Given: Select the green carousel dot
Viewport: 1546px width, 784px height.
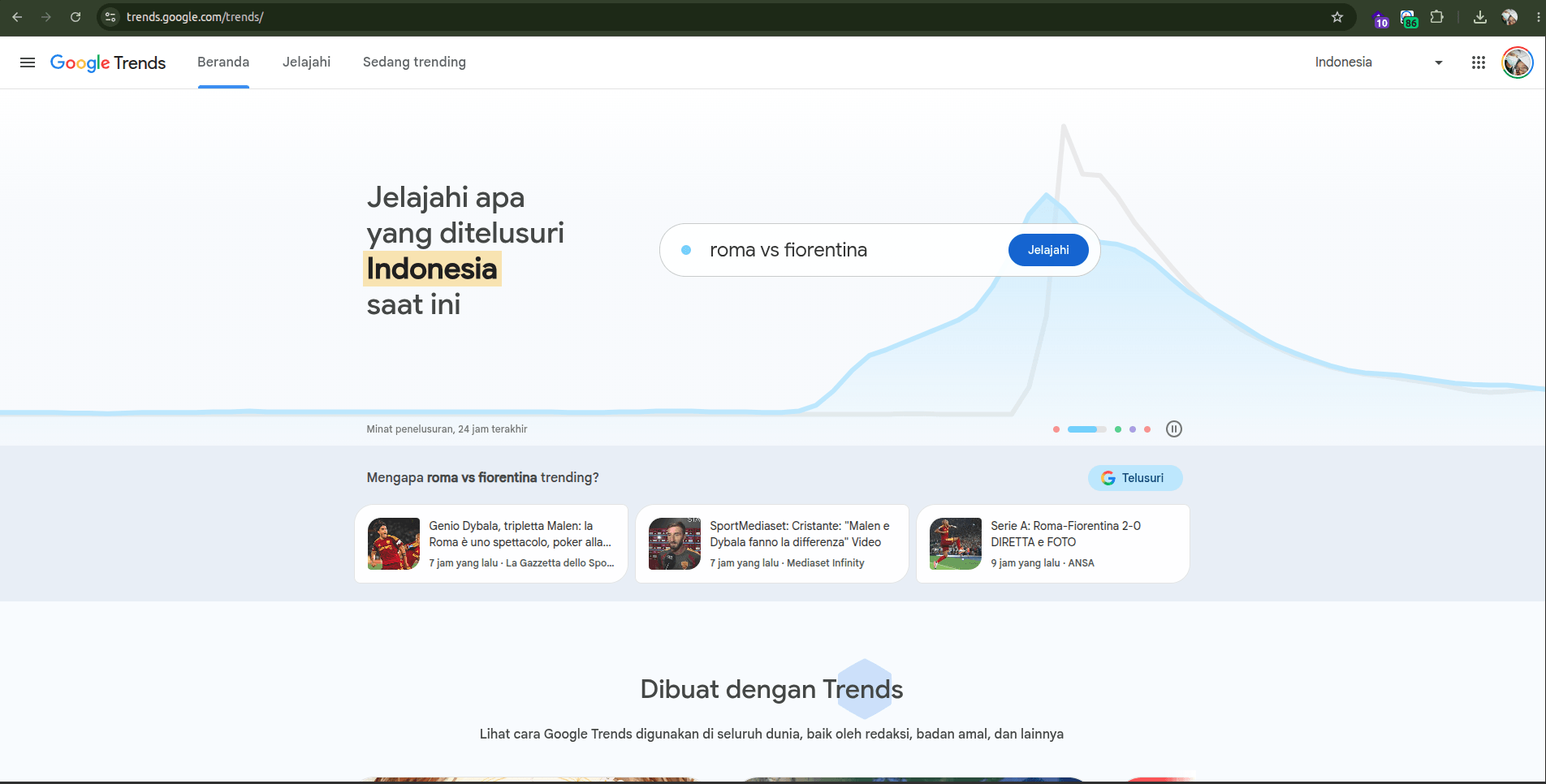Looking at the screenshot, I should (x=1118, y=429).
